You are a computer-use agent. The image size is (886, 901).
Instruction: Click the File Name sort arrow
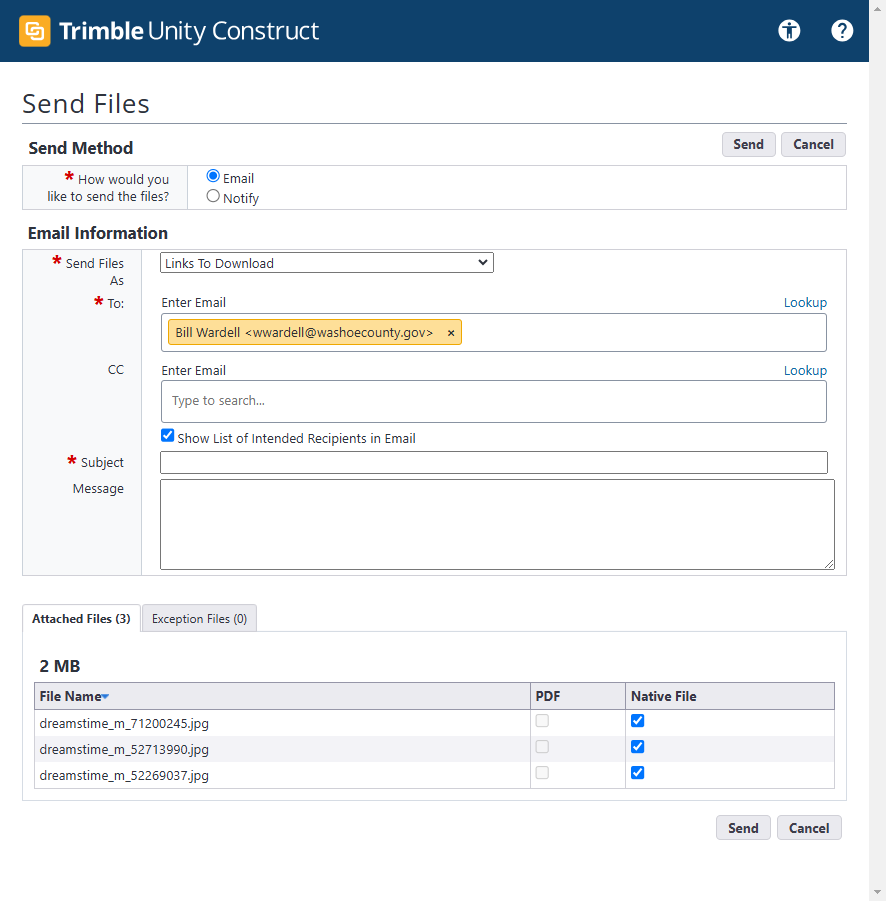pos(105,696)
